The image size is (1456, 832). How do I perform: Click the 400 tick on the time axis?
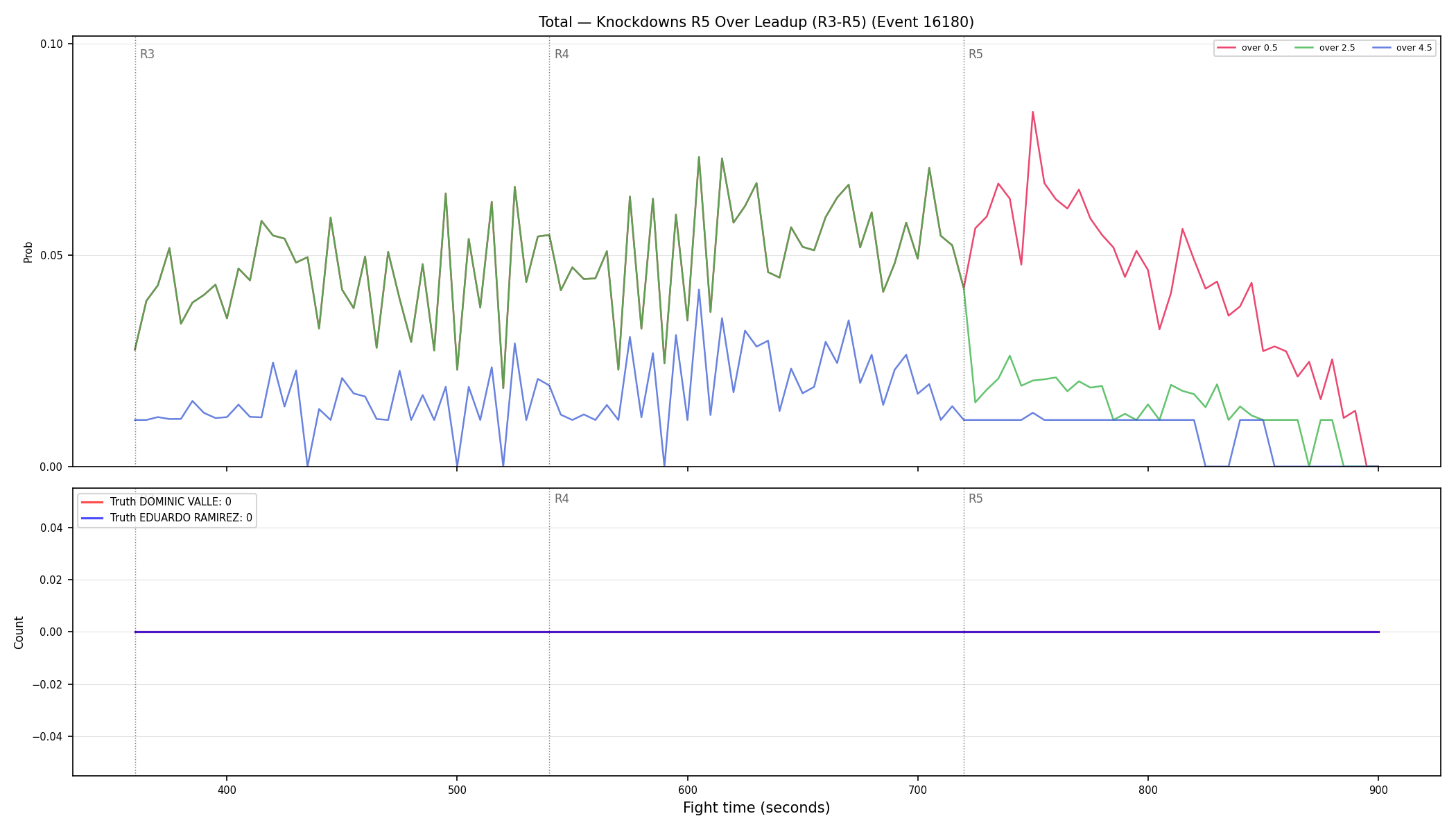227,790
